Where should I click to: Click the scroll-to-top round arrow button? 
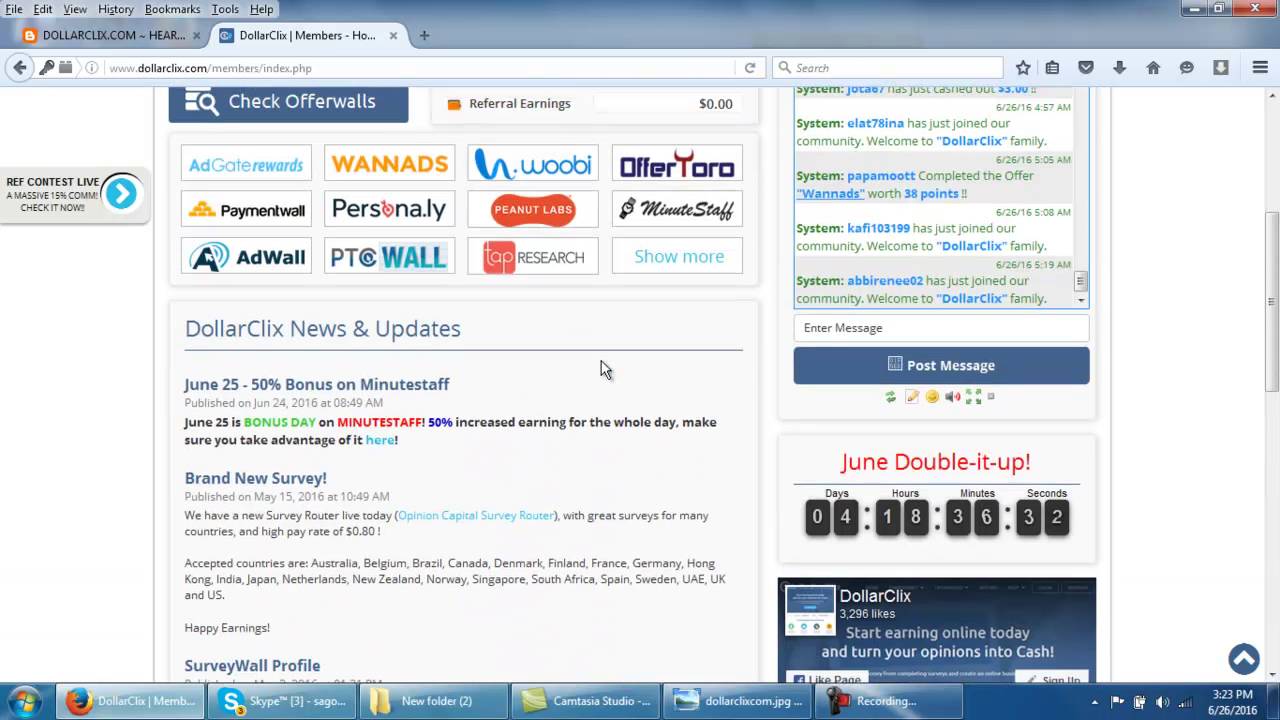[1244, 659]
